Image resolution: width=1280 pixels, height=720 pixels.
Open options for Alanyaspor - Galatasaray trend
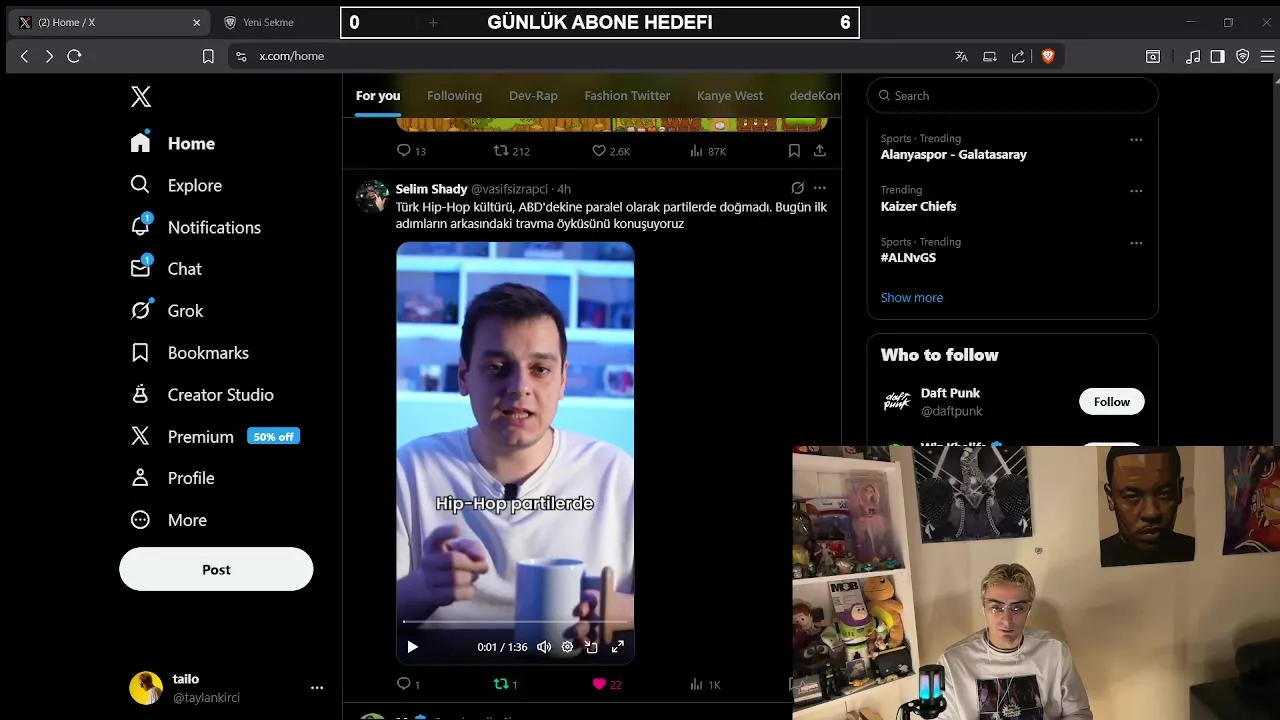(1136, 140)
